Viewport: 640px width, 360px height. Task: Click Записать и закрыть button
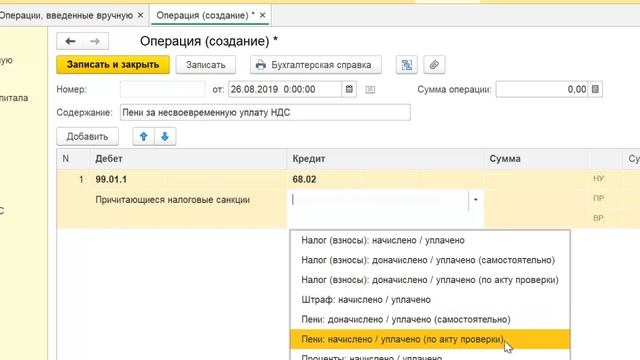coord(113,65)
